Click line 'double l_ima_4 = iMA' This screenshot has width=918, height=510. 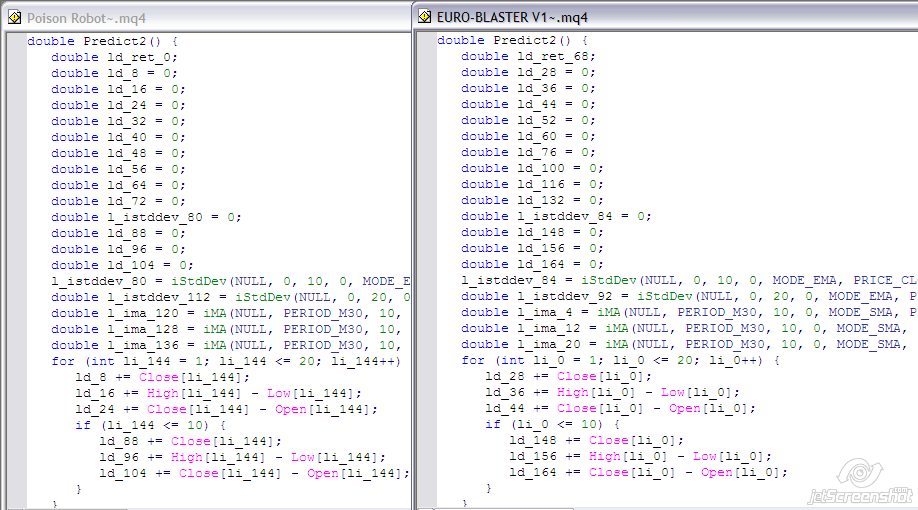tap(689, 312)
